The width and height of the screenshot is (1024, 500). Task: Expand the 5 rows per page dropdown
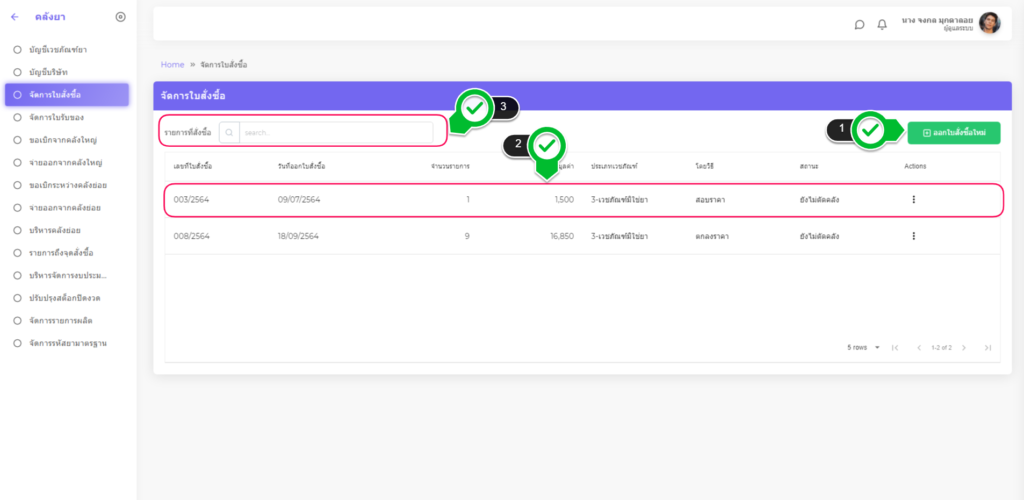[x=864, y=347]
